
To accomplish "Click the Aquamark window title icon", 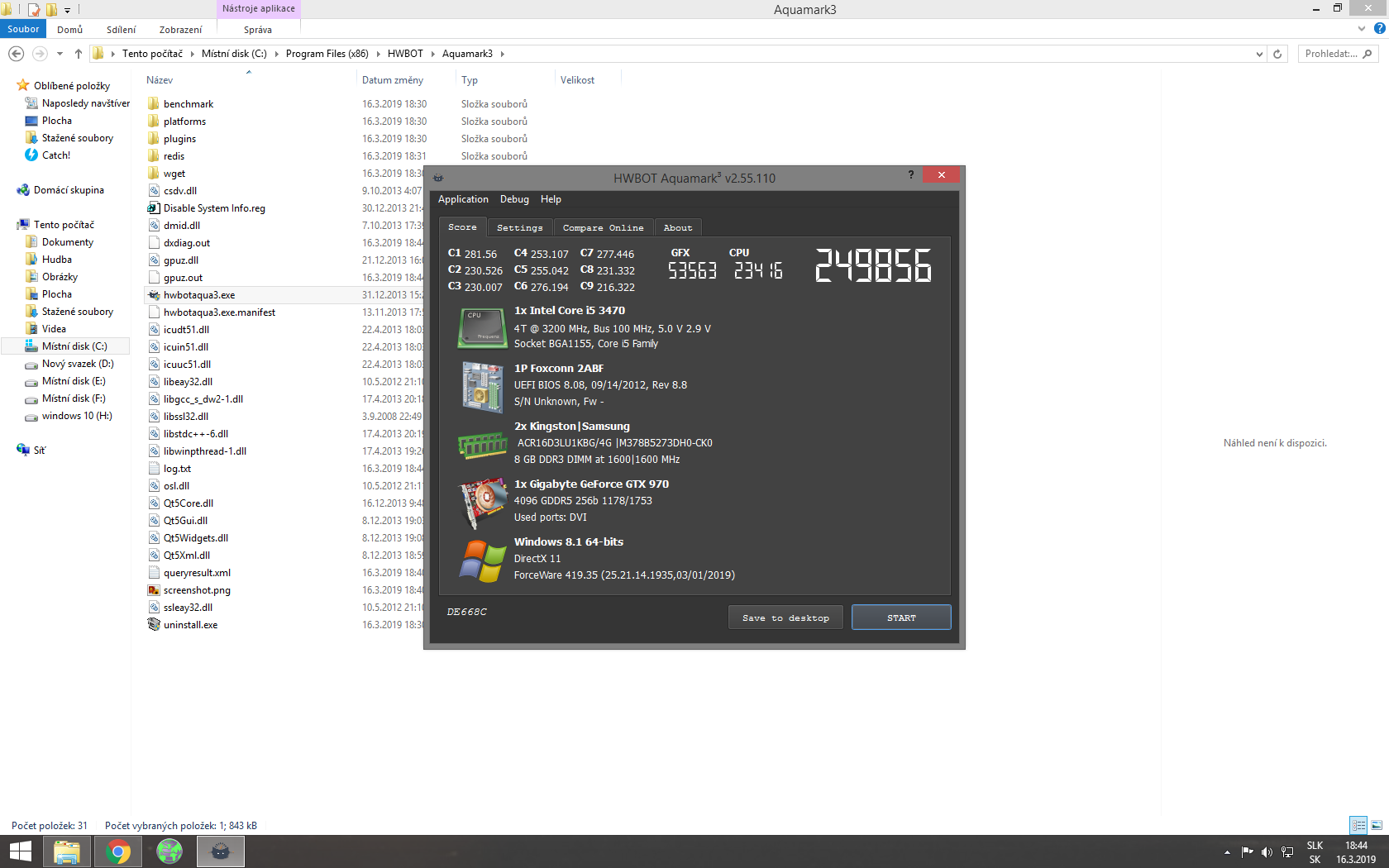I will pos(438,178).
